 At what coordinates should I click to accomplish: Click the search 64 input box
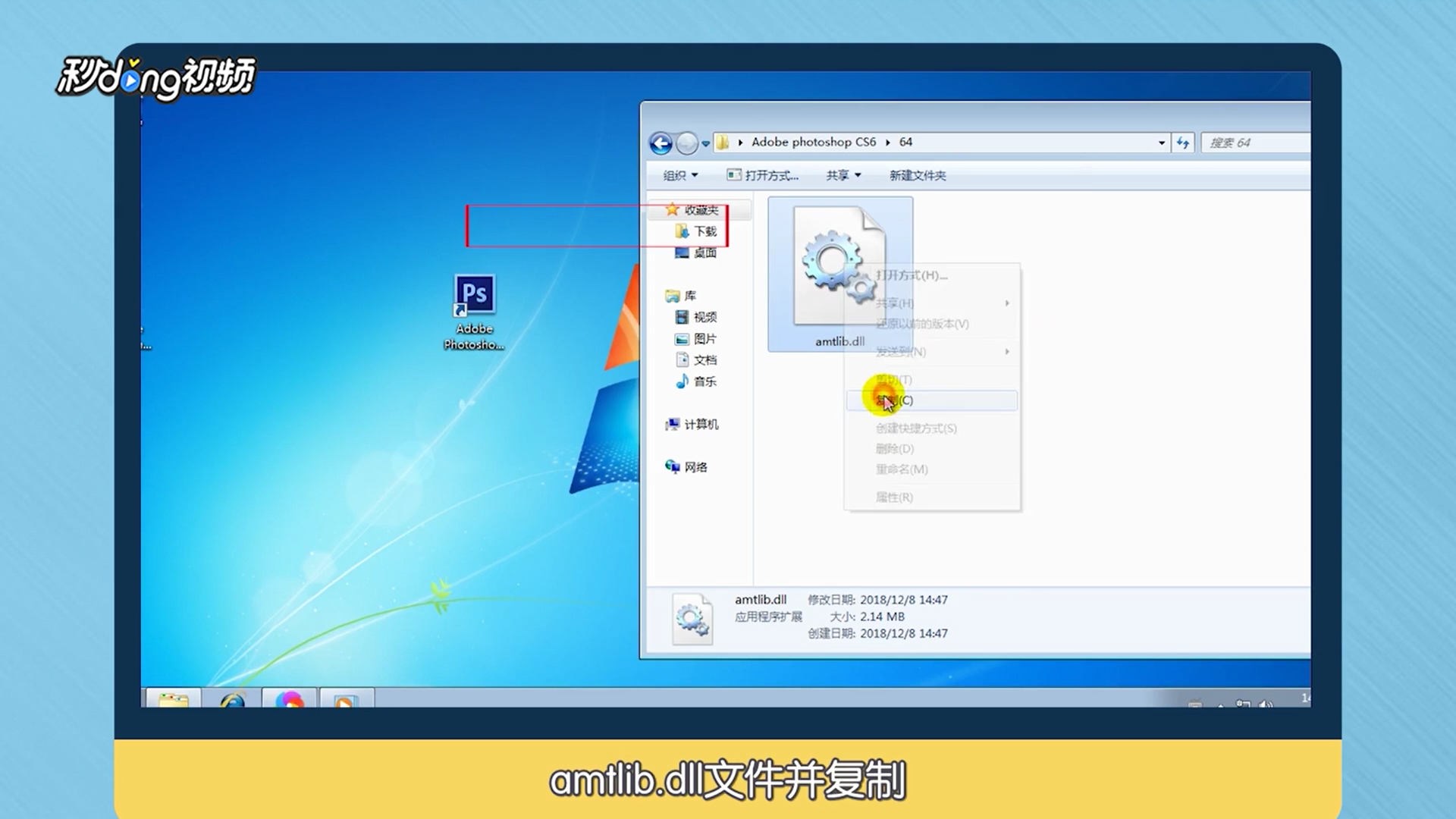1256,143
